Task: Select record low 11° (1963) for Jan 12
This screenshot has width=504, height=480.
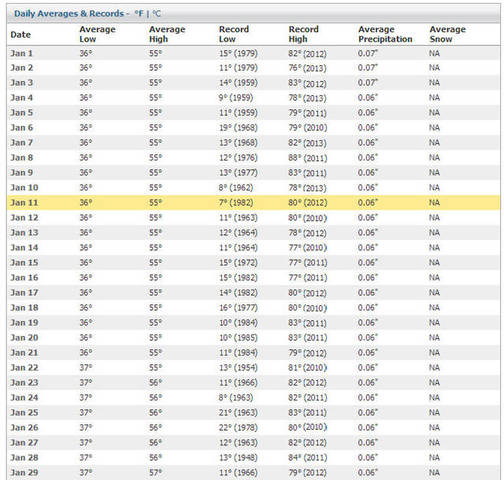Action: pyautogui.click(x=238, y=218)
